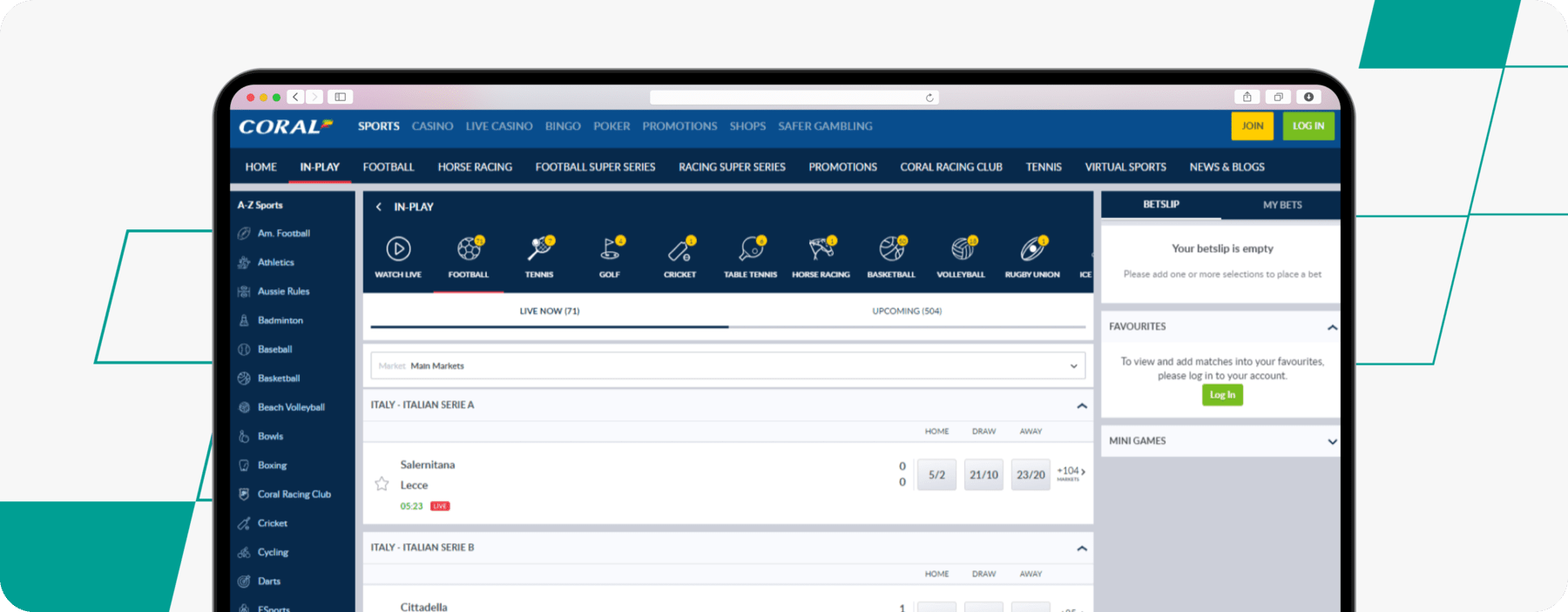Screen dimensions: 1568x612
Task: Select the Basketball in-play icon
Action: click(892, 249)
